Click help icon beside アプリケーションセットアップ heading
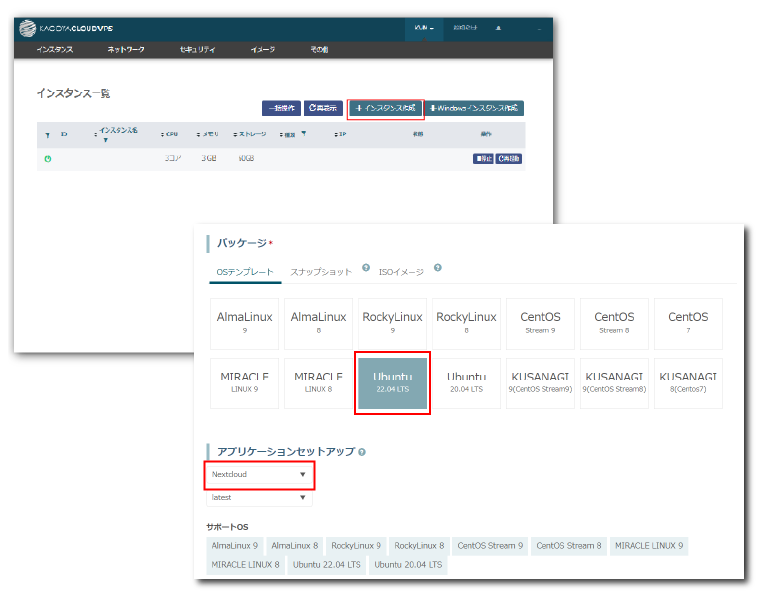The height and width of the screenshot is (610, 766). click(362, 452)
